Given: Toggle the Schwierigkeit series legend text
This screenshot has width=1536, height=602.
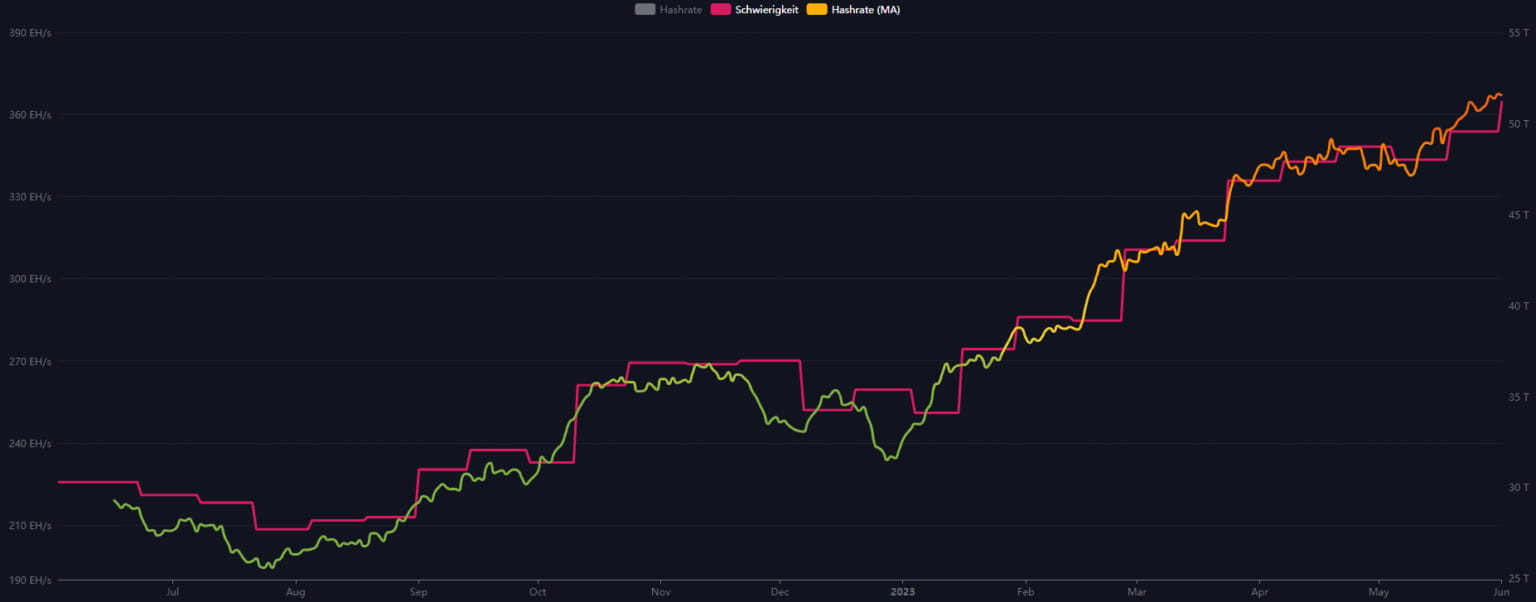Looking at the screenshot, I should point(766,10).
